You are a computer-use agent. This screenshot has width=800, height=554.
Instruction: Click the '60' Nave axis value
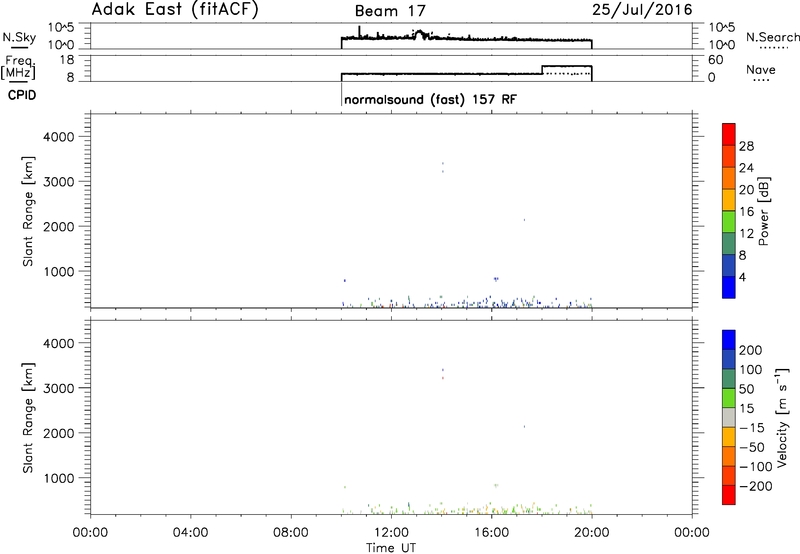tap(715, 60)
